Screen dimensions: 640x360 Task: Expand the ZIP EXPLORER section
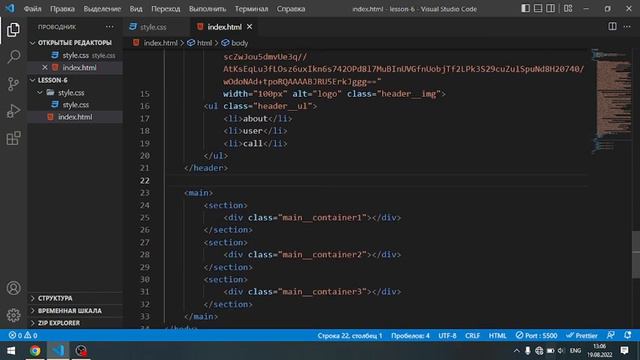[76, 323]
